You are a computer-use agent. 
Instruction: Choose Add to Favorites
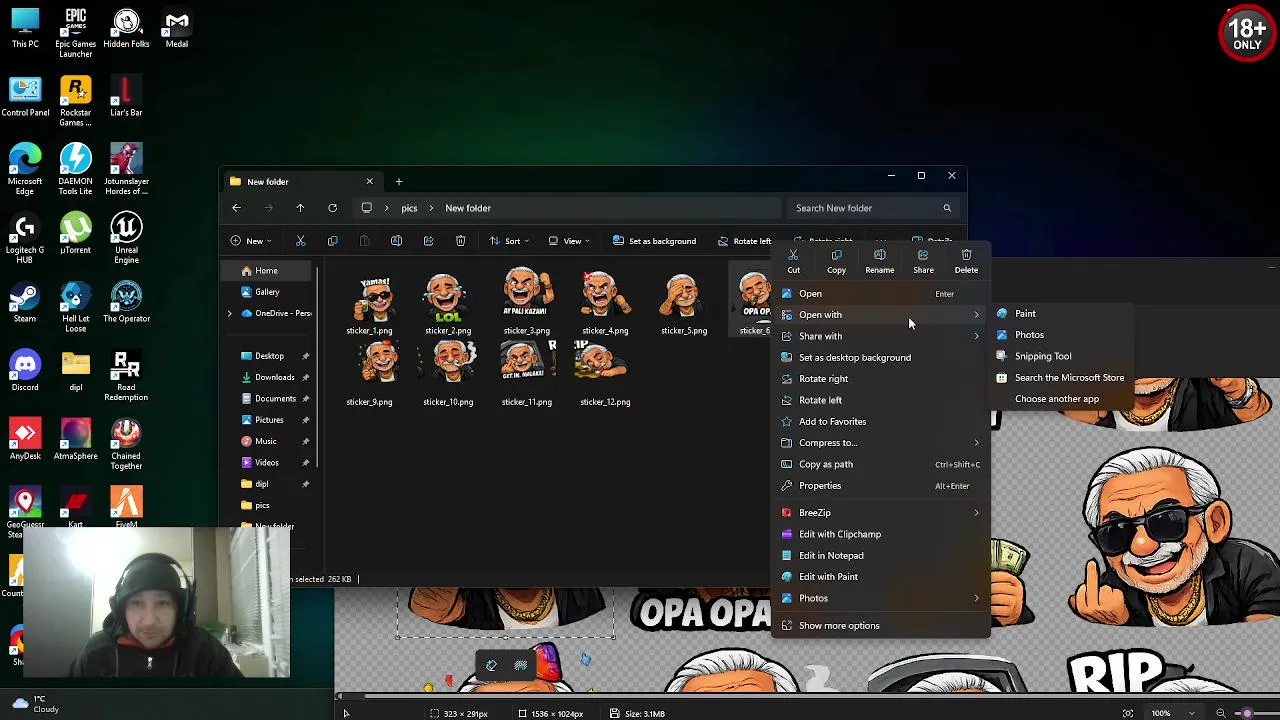(883, 421)
